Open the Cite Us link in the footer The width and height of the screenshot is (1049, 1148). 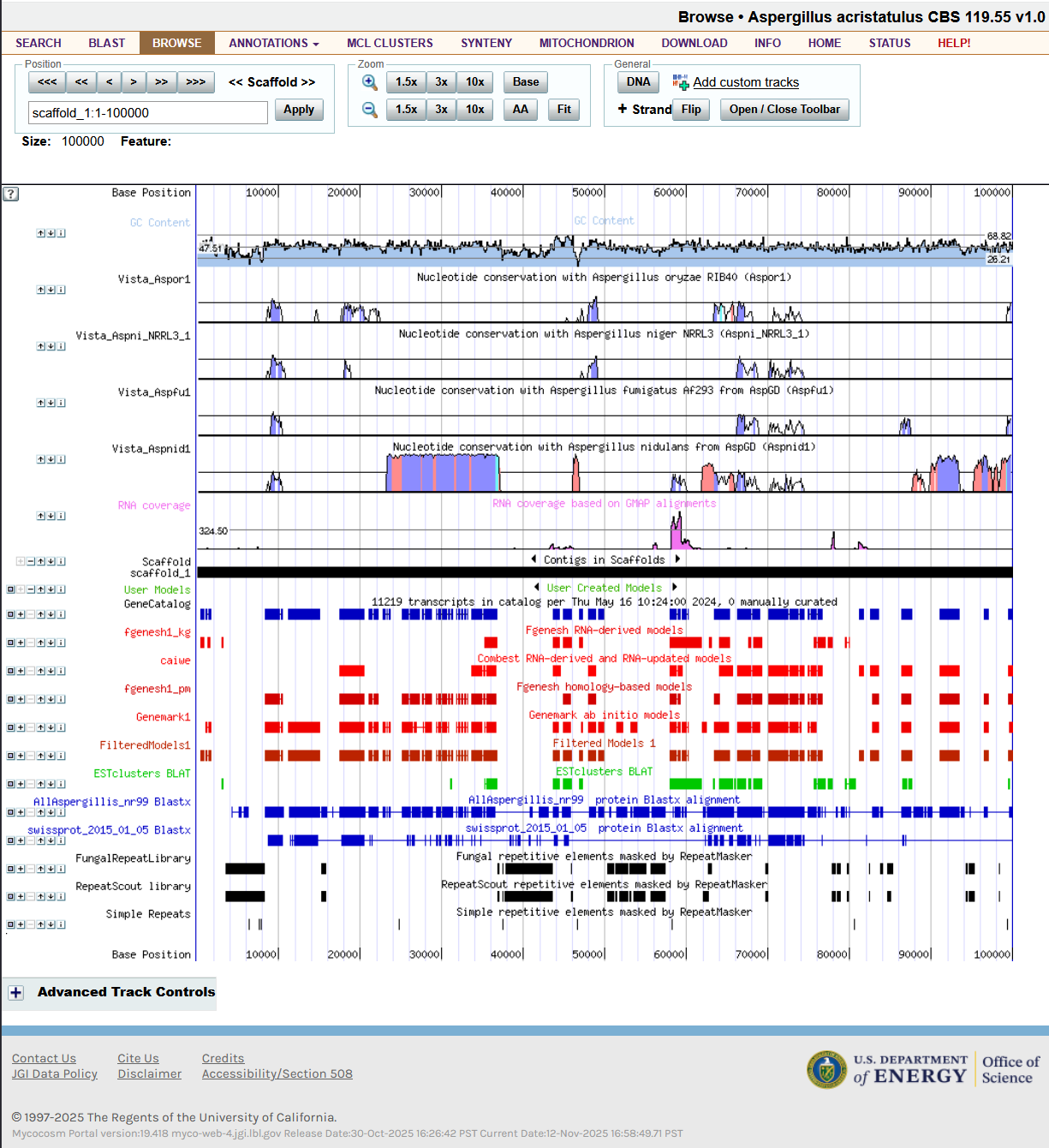click(138, 1058)
